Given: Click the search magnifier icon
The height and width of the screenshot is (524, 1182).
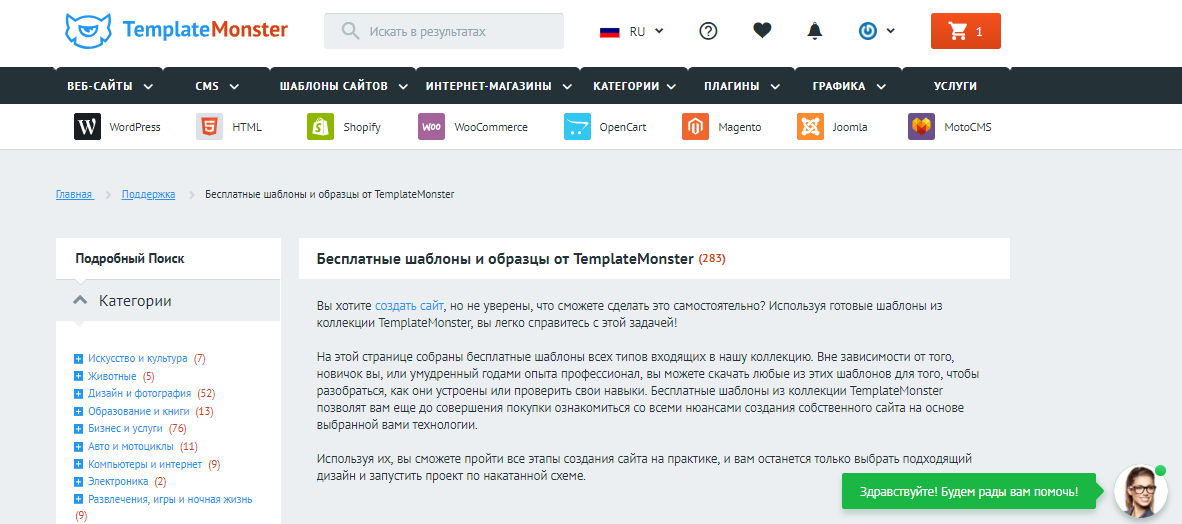Looking at the screenshot, I should [x=350, y=32].
